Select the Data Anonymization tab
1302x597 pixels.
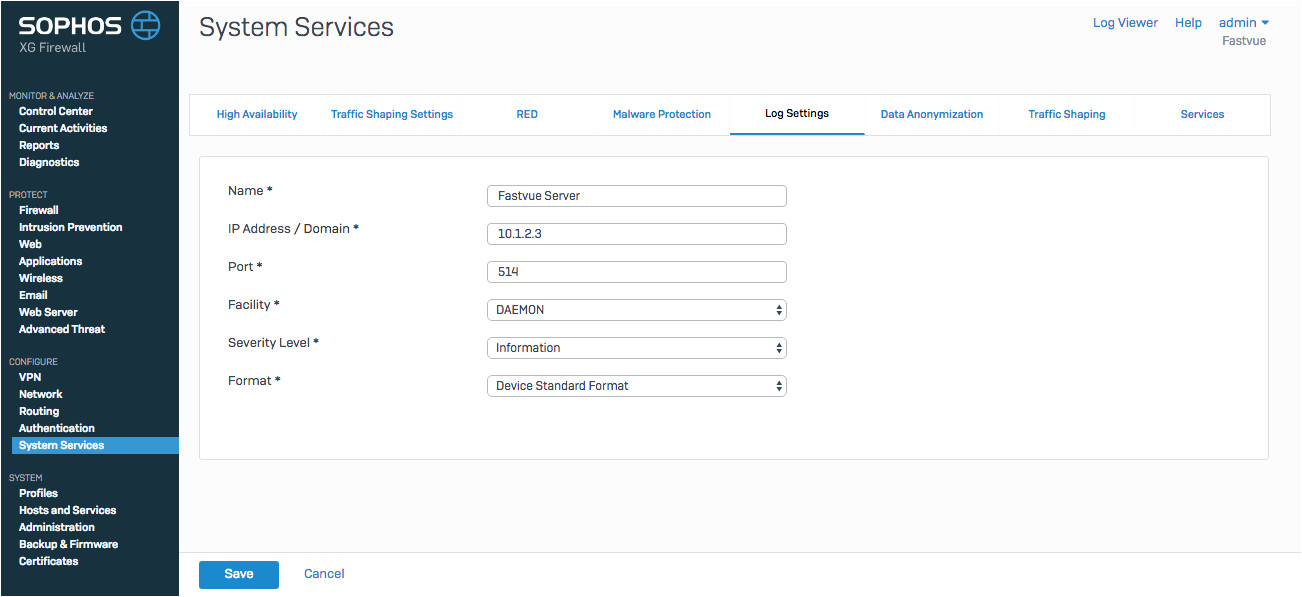click(931, 114)
